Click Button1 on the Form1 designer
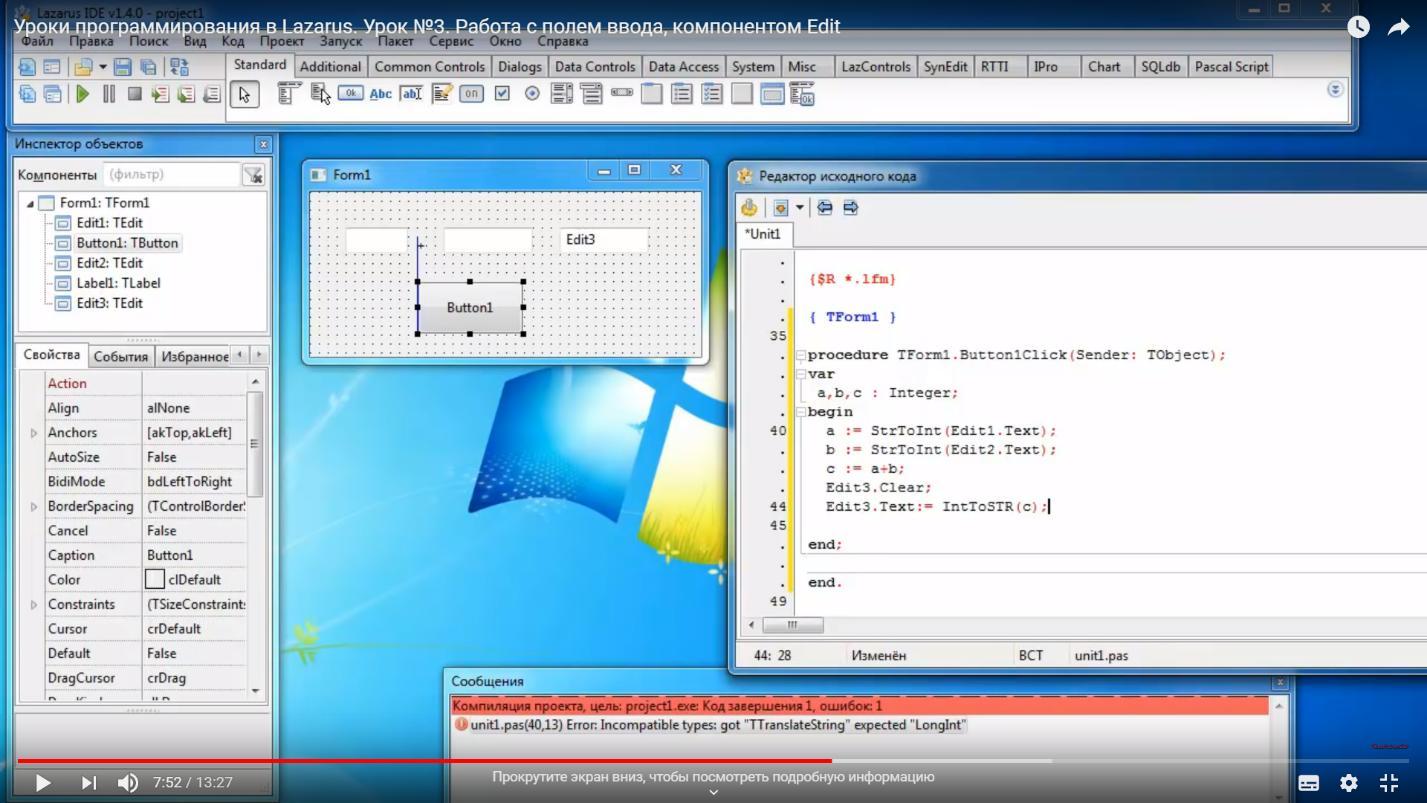The width and height of the screenshot is (1427, 803). coord(470,308)
